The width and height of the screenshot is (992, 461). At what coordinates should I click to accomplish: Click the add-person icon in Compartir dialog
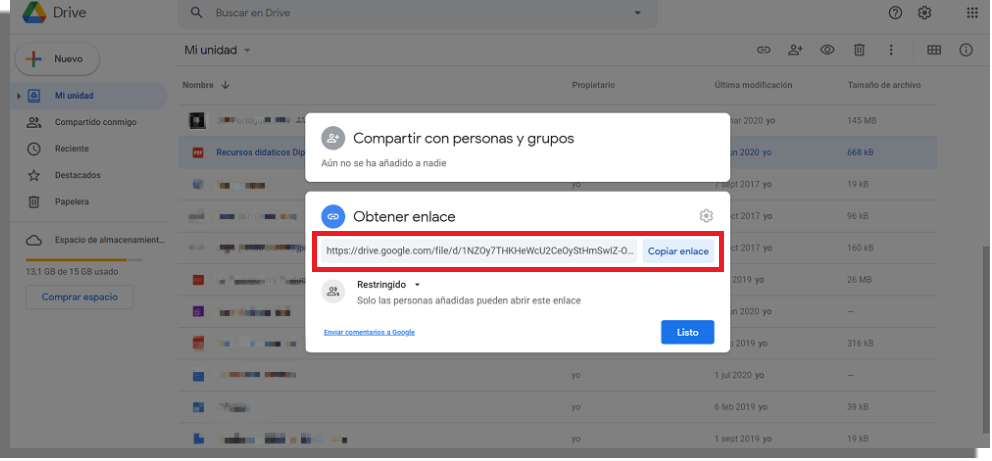click(332, 138)
